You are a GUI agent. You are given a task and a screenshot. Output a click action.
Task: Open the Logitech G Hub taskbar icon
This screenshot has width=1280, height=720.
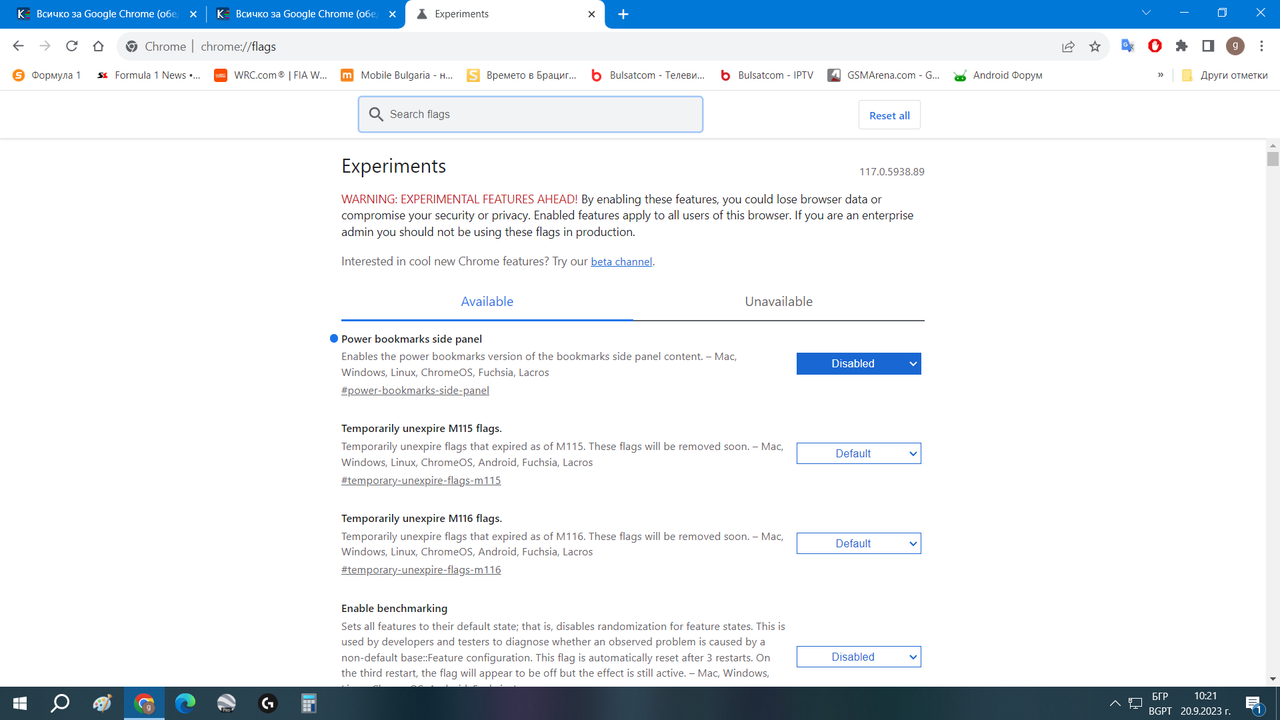pos(268,703)
